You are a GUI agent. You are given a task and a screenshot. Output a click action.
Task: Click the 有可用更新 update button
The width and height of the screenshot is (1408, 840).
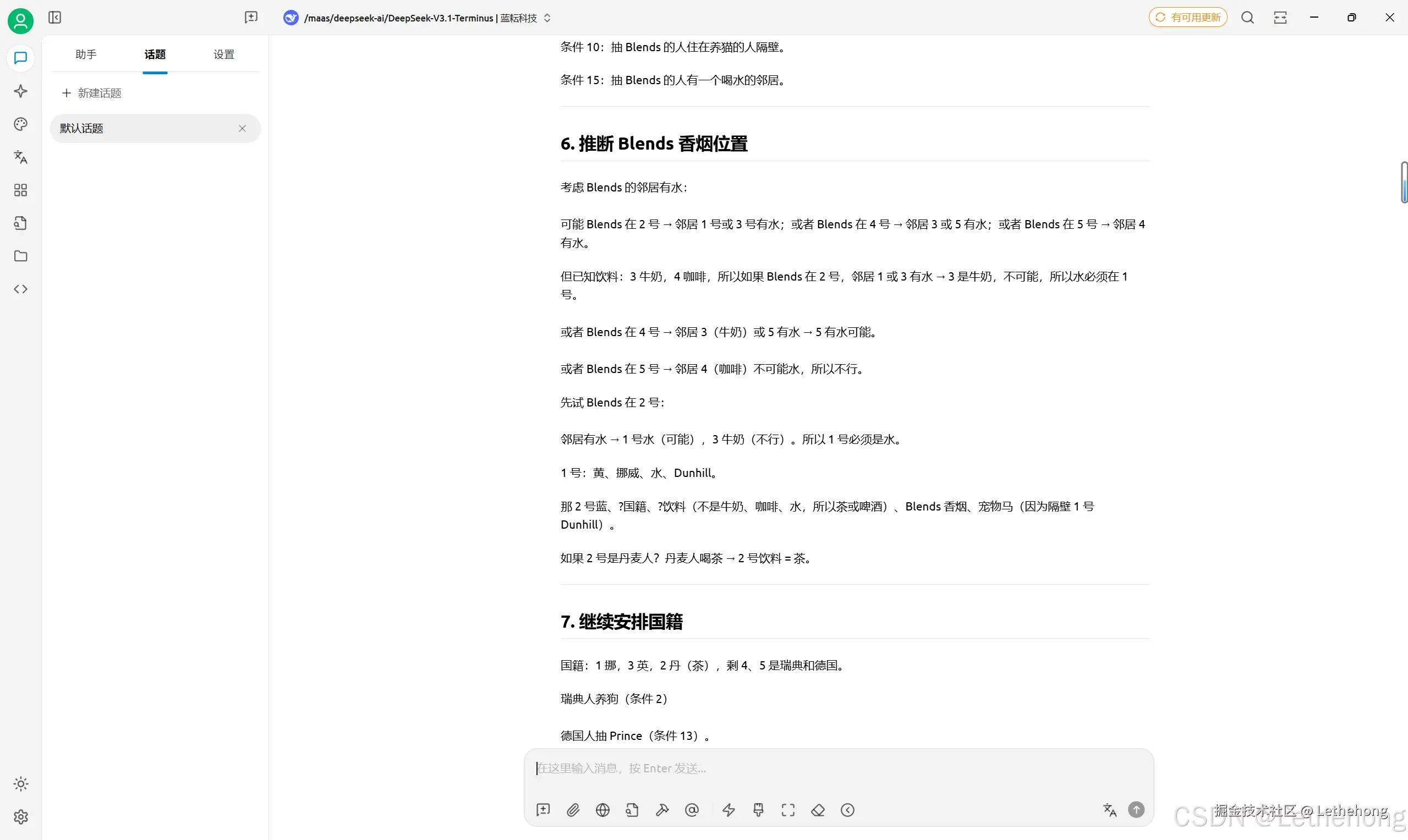click(1187, 17)
